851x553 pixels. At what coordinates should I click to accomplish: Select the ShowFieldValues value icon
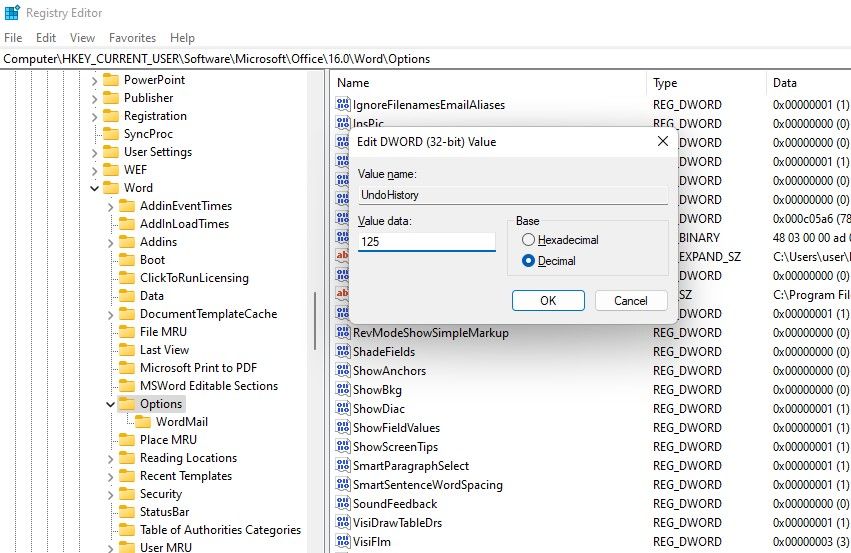tap(342, 427)
